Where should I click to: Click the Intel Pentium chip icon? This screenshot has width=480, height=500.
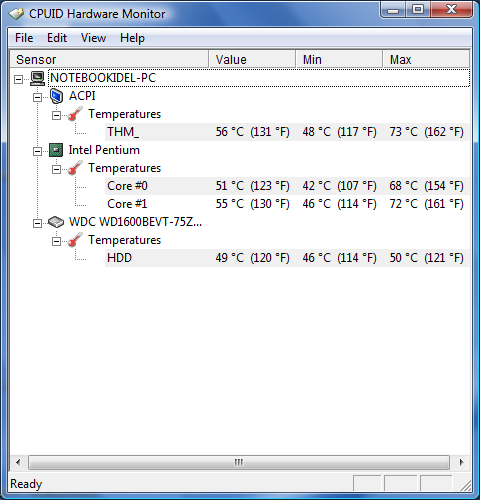(56, 150)
